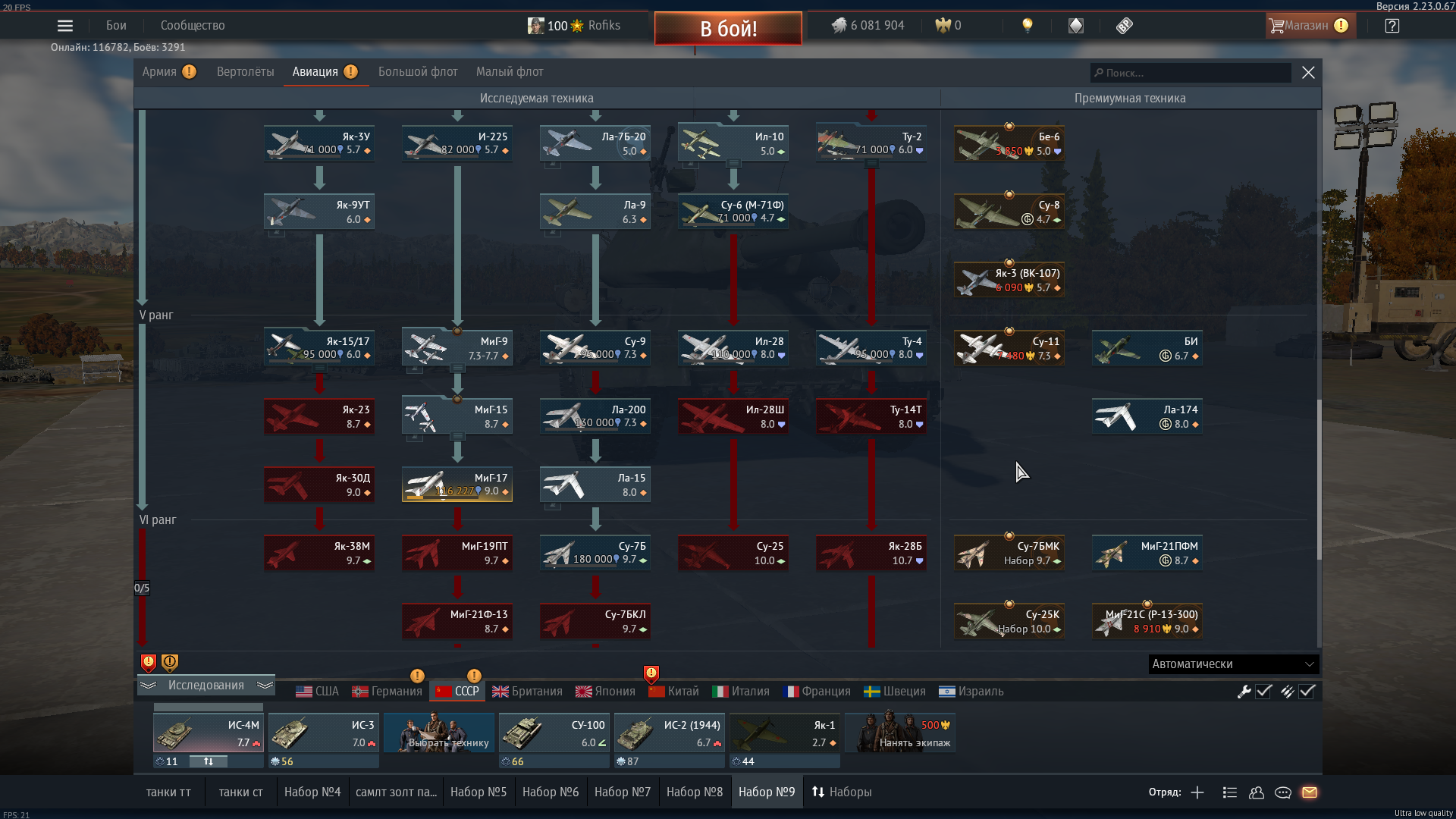Open the Наборы presets button
Viewport: 1456px width, 819px height.
842,792
